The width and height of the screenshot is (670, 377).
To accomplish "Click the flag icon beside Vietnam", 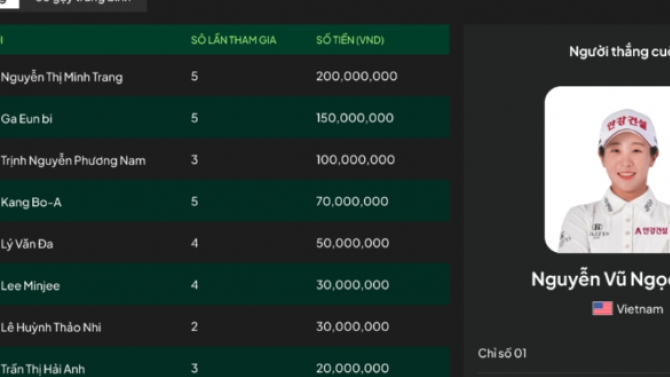I will pos(602,308).
